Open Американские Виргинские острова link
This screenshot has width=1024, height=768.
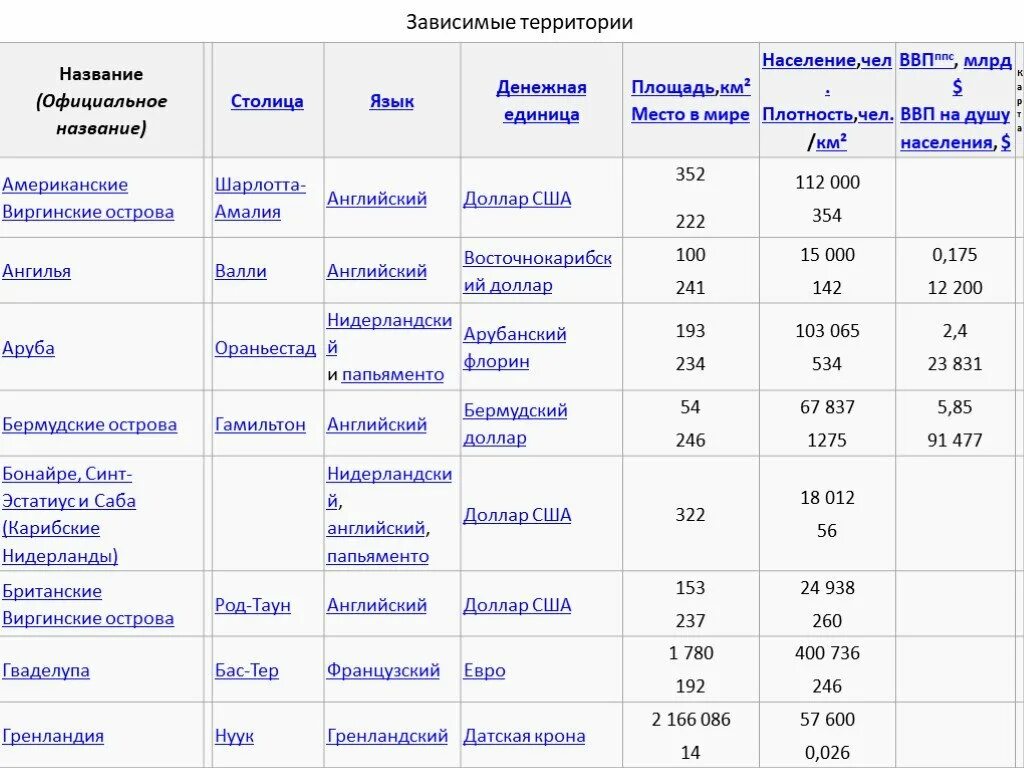pos(88,198)
